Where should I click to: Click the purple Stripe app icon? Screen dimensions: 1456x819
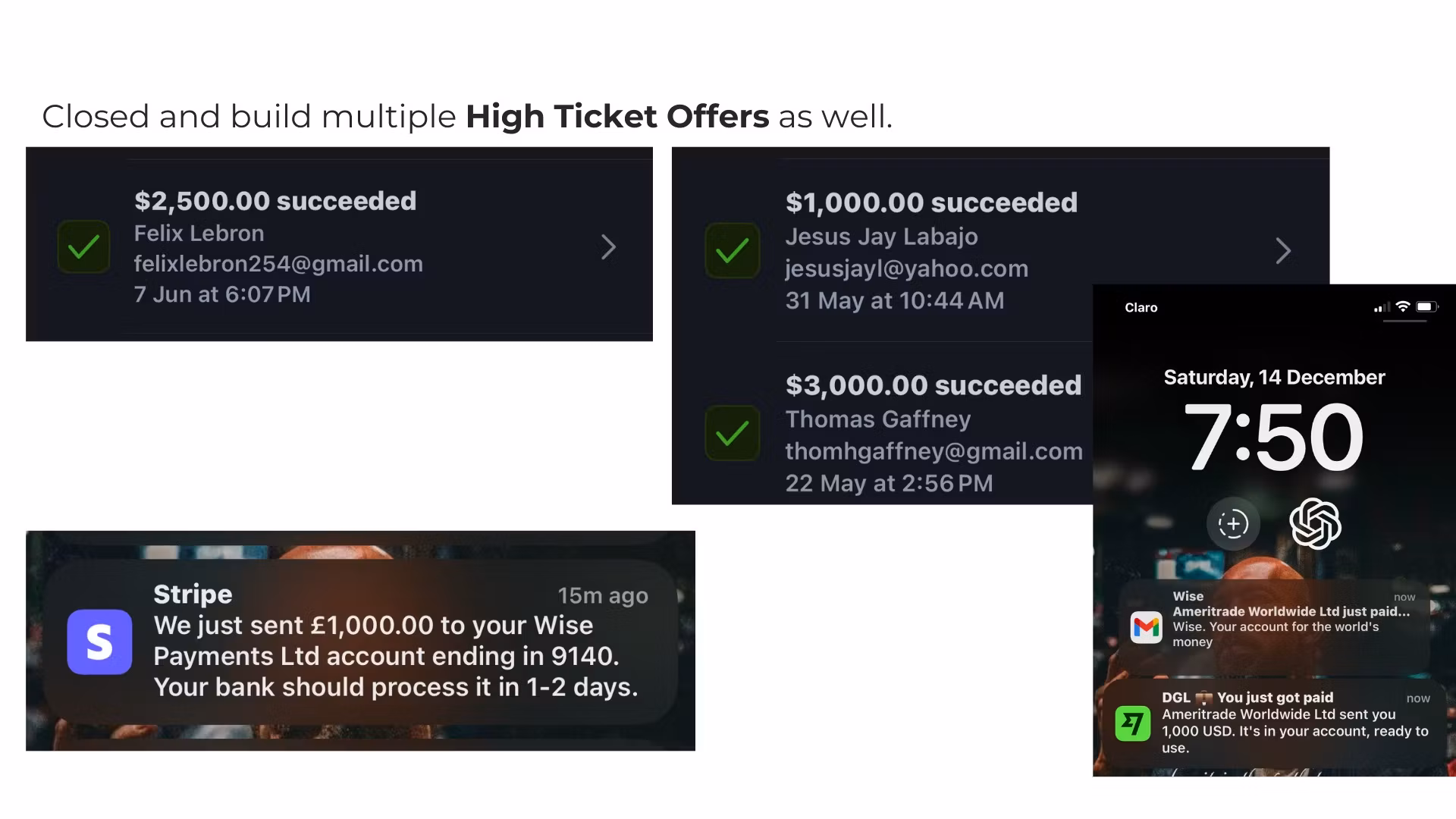click(x=99, y=642)
